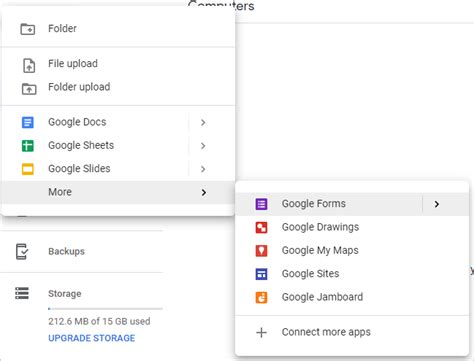The width and height of the screenshot is (474, 361).
Task: Click the Folder upload icon
Action: [x=29, y=89]
